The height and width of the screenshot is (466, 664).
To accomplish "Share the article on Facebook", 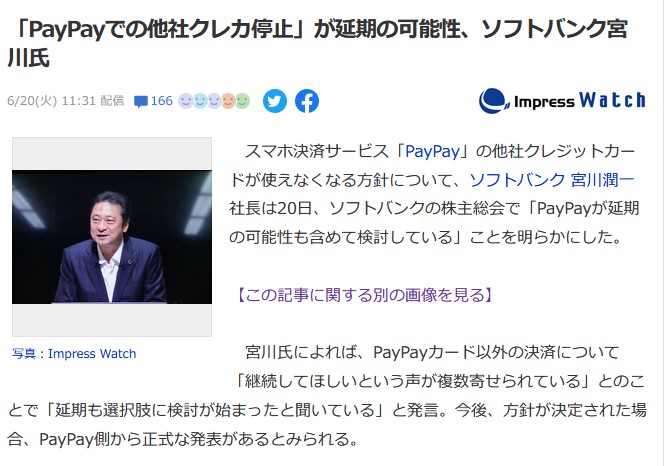I will point(307,101).
